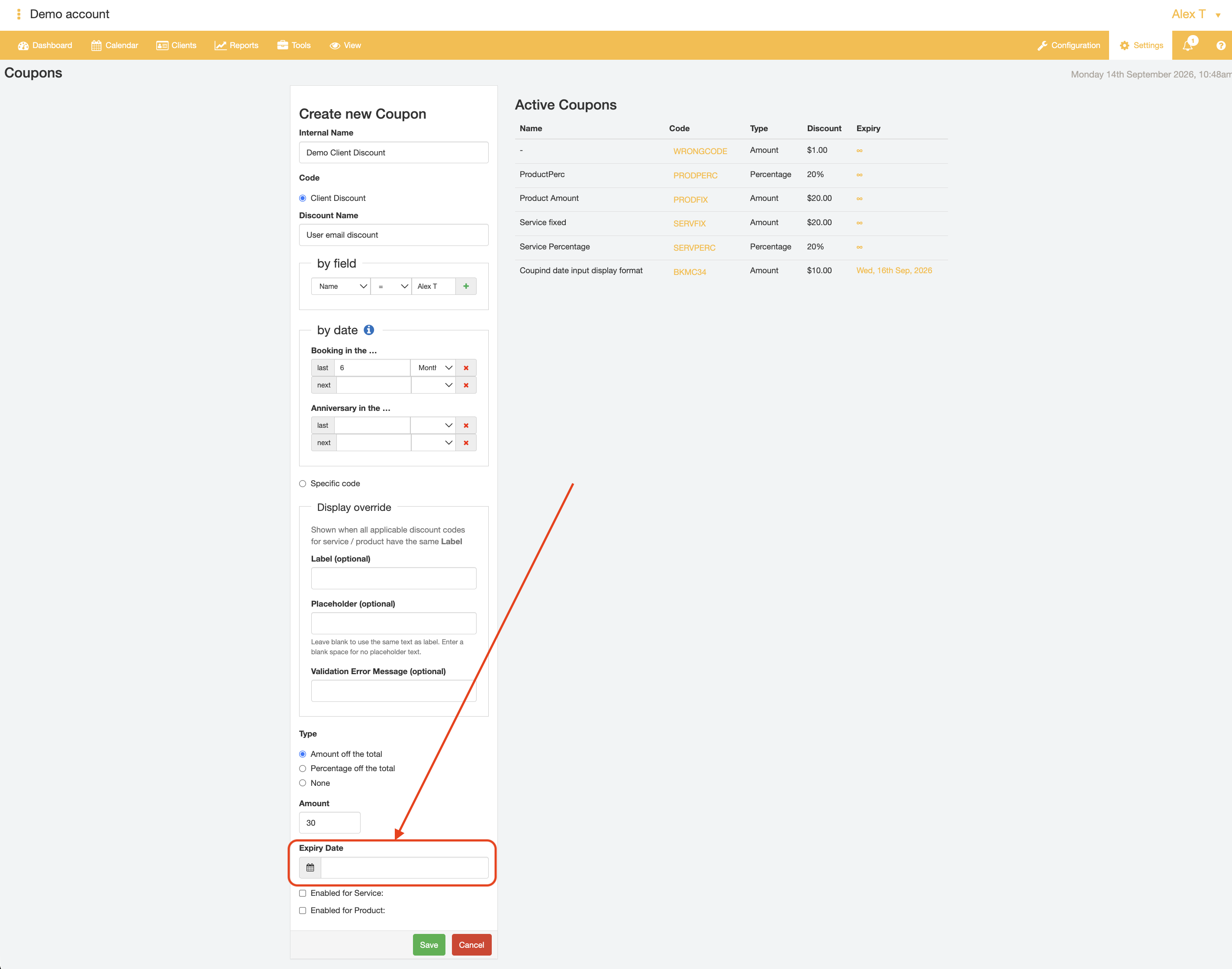Expand the Month unit dropdown for Booking last
1232x969 pixels.
point(433,368)
